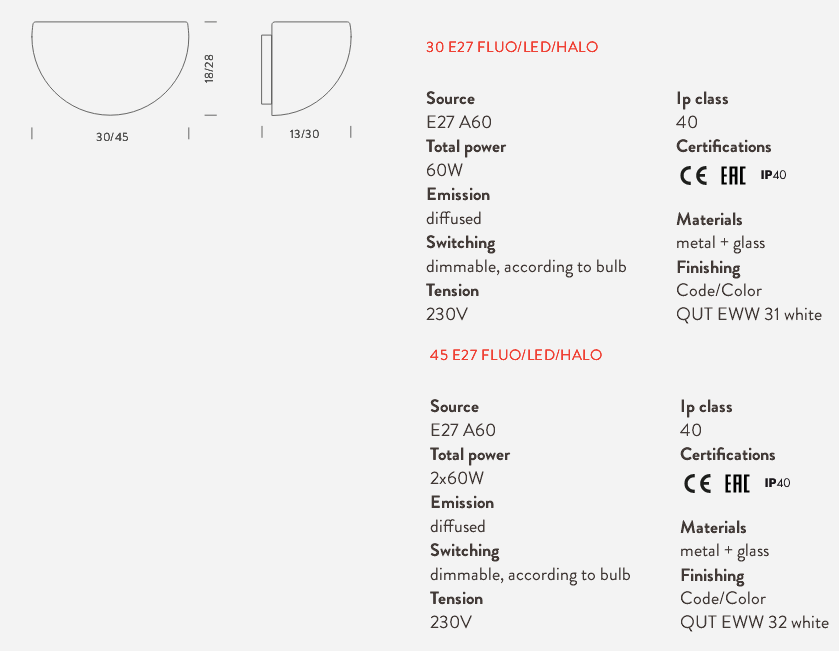Viewport: 839px width, 651px height.
Task: Click the EAC mark in first certifications
Action: coord(733,175)
